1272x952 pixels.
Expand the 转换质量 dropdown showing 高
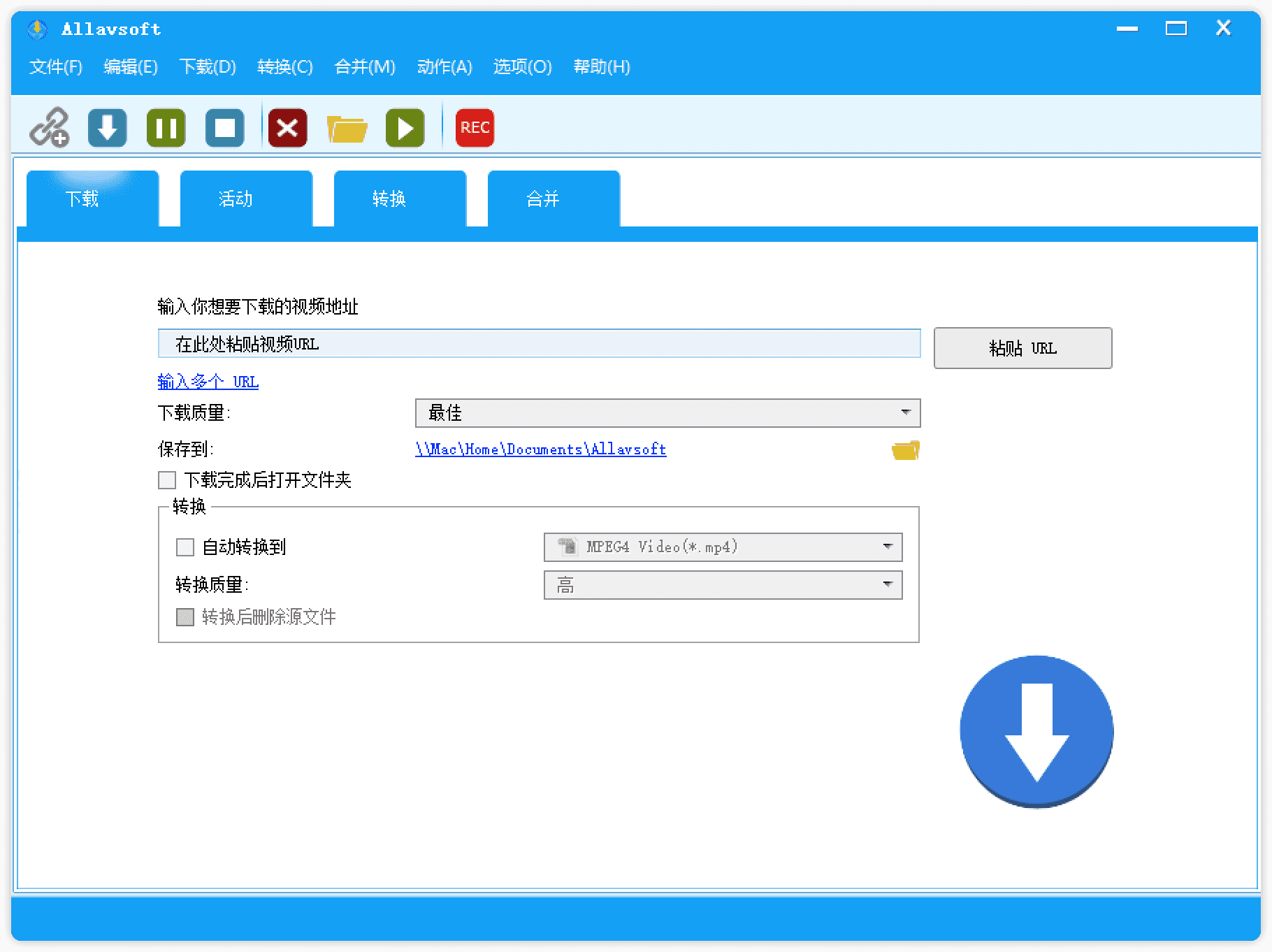[723, 585]
